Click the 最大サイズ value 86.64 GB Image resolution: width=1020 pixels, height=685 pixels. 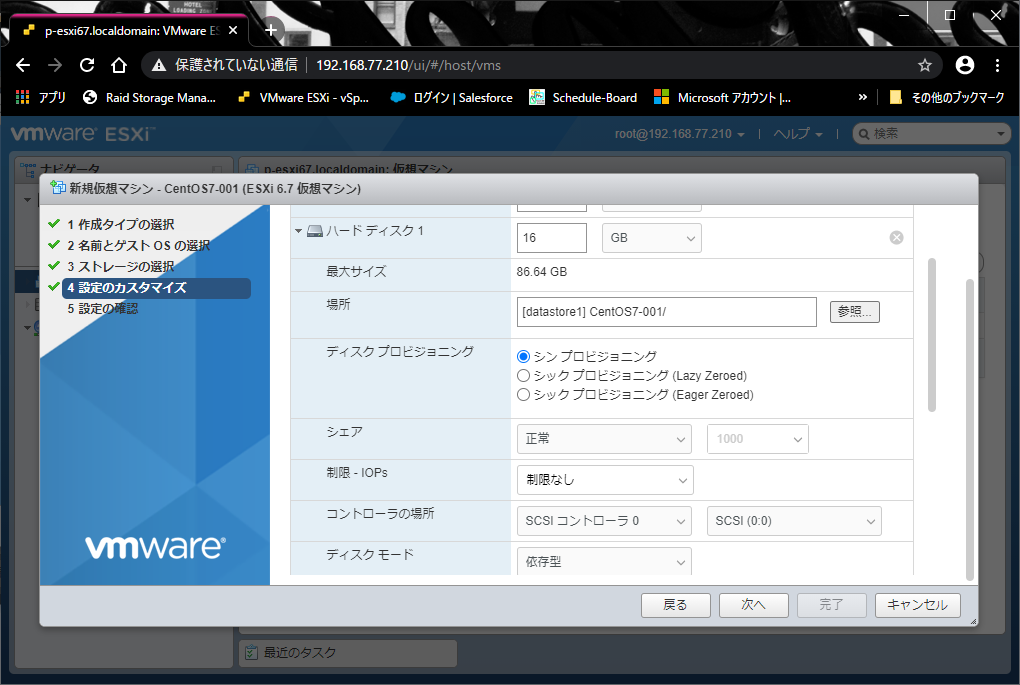pos(541,272)
